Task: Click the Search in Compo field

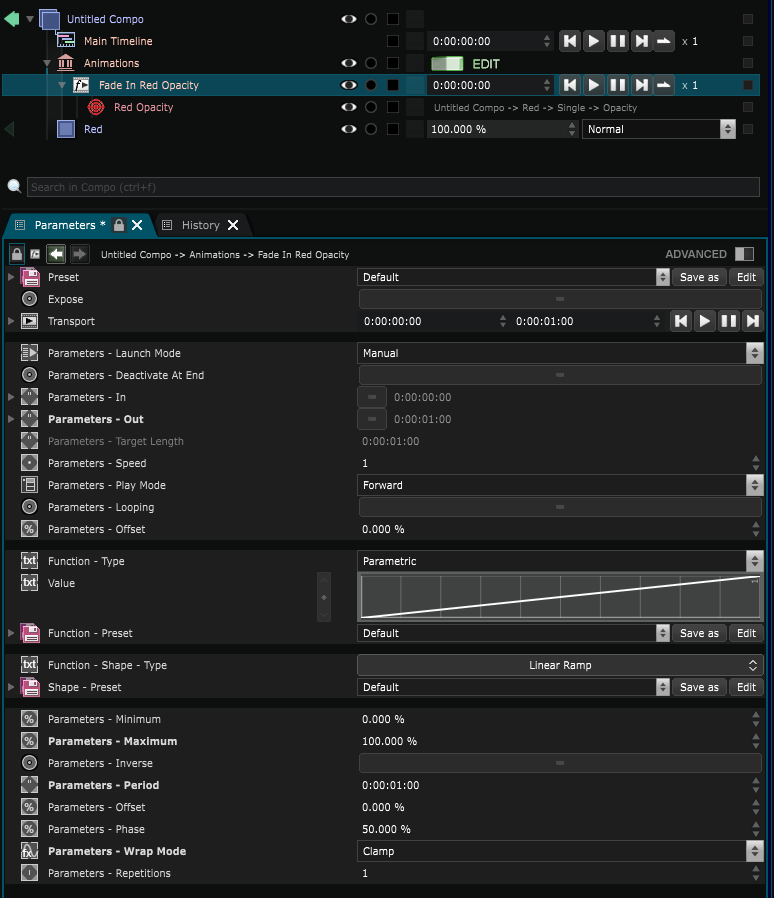Action: (x=393, y=187)
